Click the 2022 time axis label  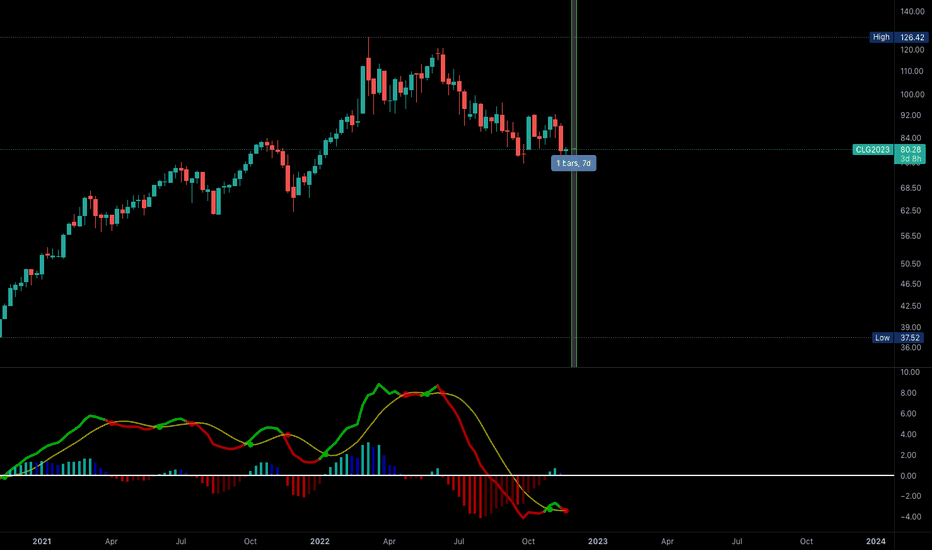pos(320,541)
